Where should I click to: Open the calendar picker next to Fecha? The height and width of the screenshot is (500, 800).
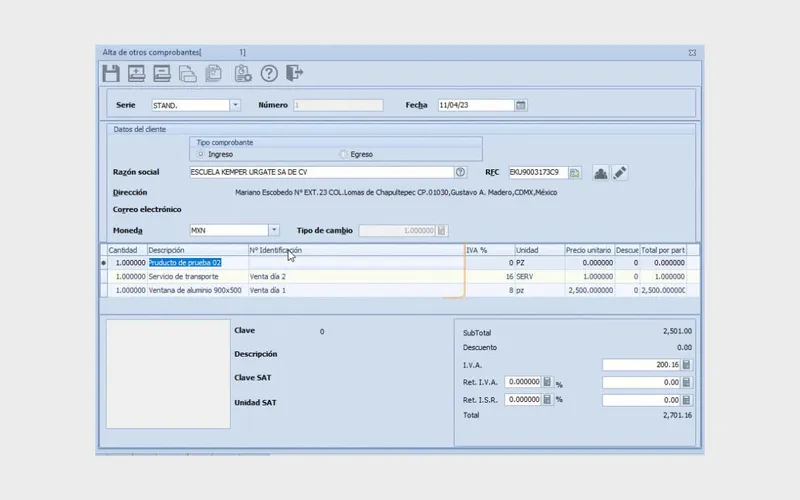click(x=520, y=105)
